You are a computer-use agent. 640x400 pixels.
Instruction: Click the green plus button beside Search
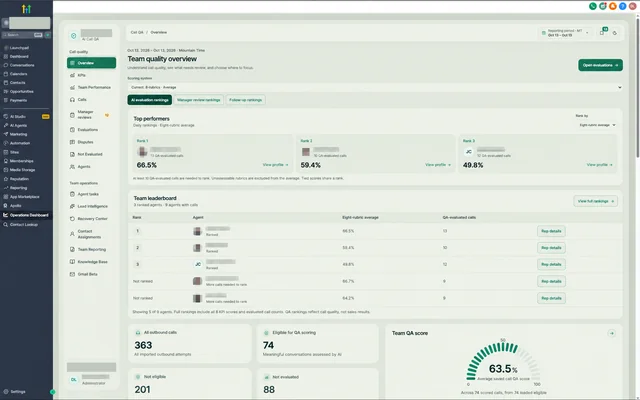coord(48,35)
